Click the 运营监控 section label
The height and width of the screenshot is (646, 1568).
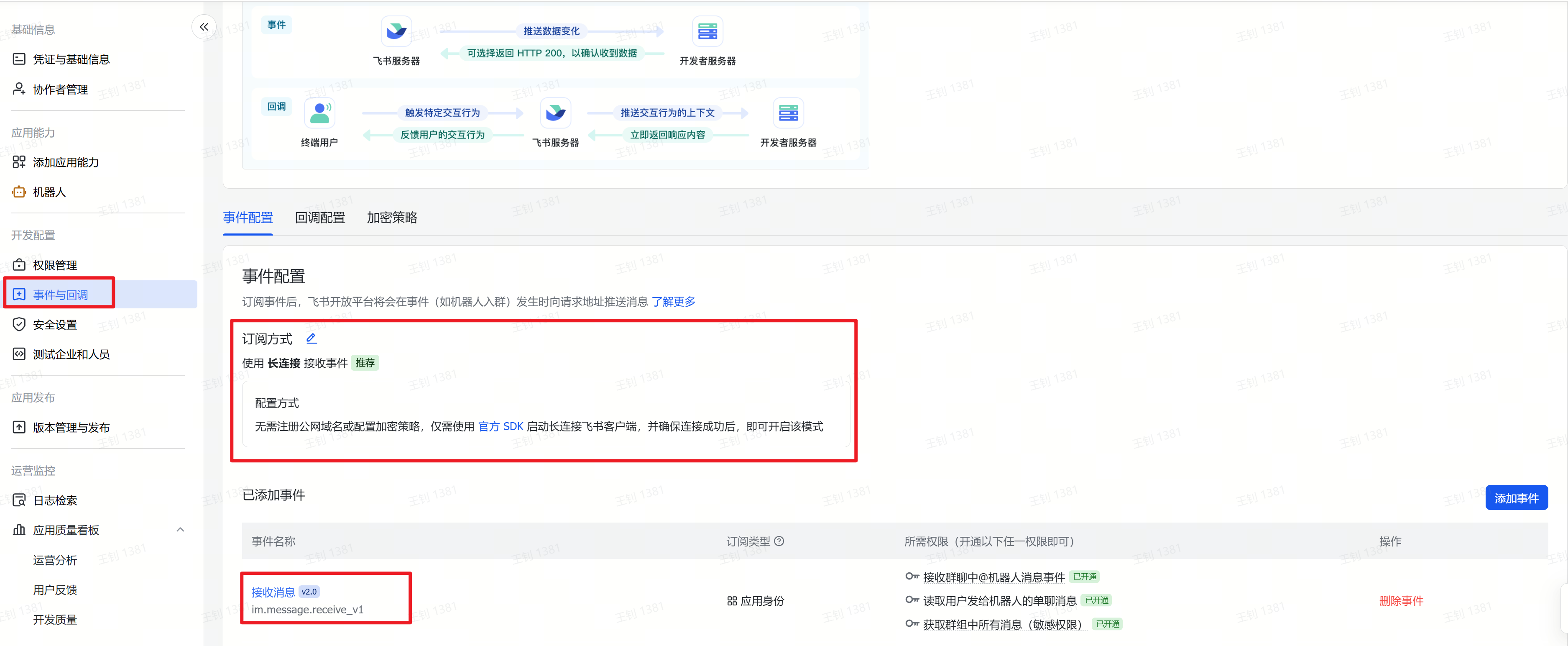(33, 470)
